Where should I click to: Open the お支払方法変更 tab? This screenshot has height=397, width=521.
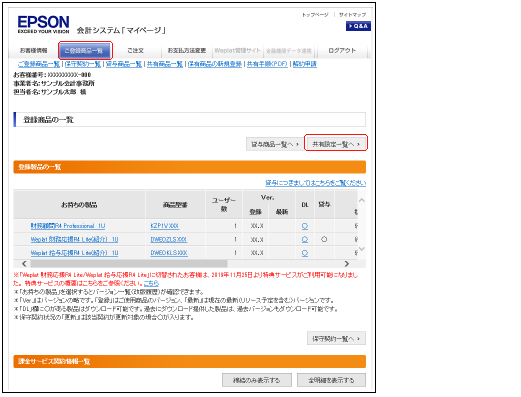tap(187, 50)
